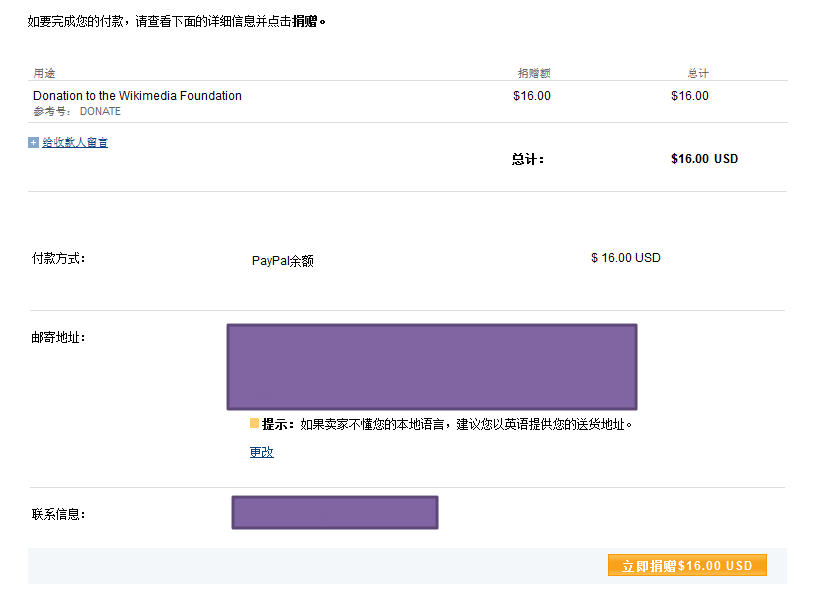Click the $ 16.00 USD payment amount
Viewport: 828px width, 593px height.
[626, 258]
